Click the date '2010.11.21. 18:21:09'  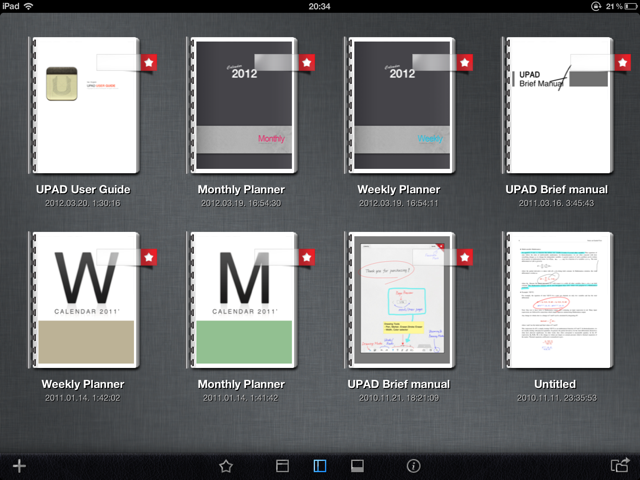pos(399,398)
